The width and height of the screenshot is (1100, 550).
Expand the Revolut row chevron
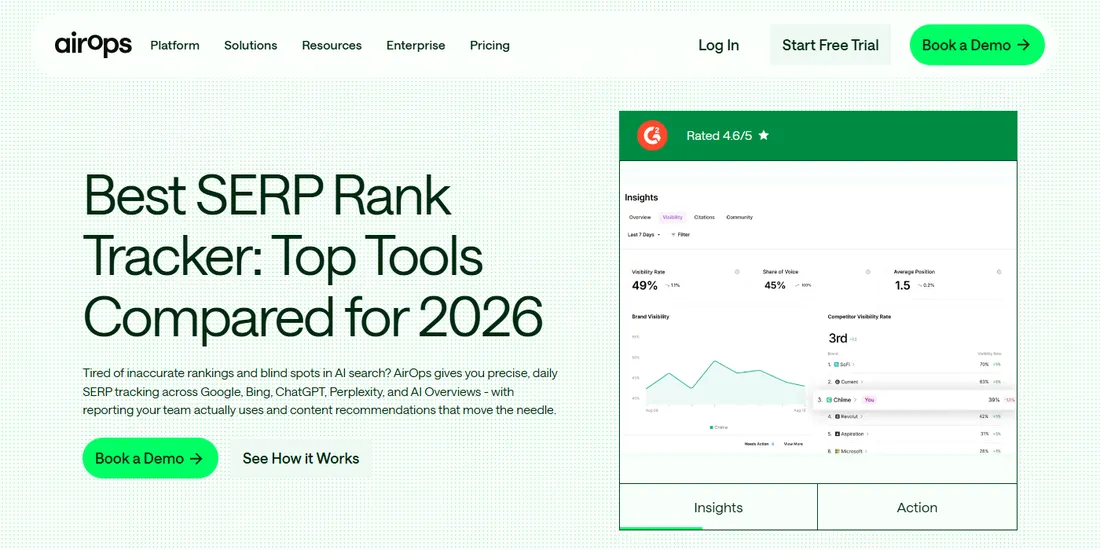pyautogui.click(x=861, y=417)
